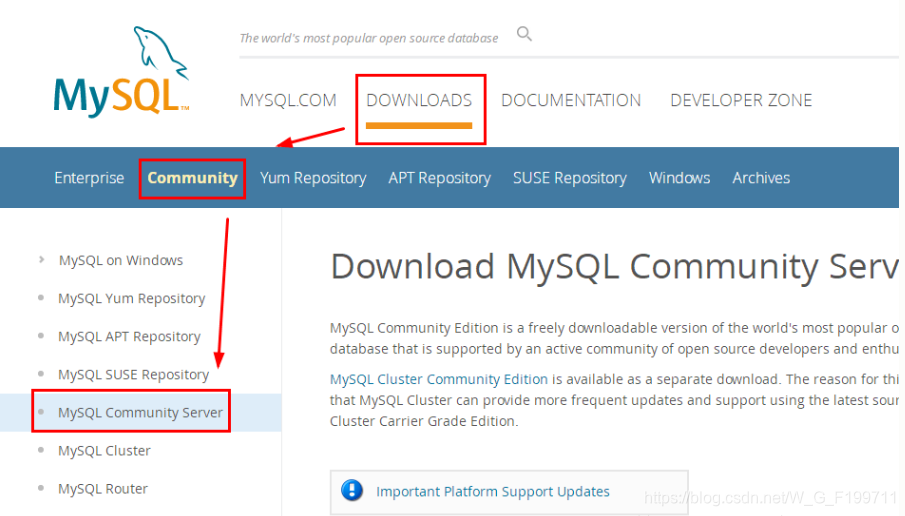Select the Enterprise submenu item
Screen dimensions: 905x516
89,178
